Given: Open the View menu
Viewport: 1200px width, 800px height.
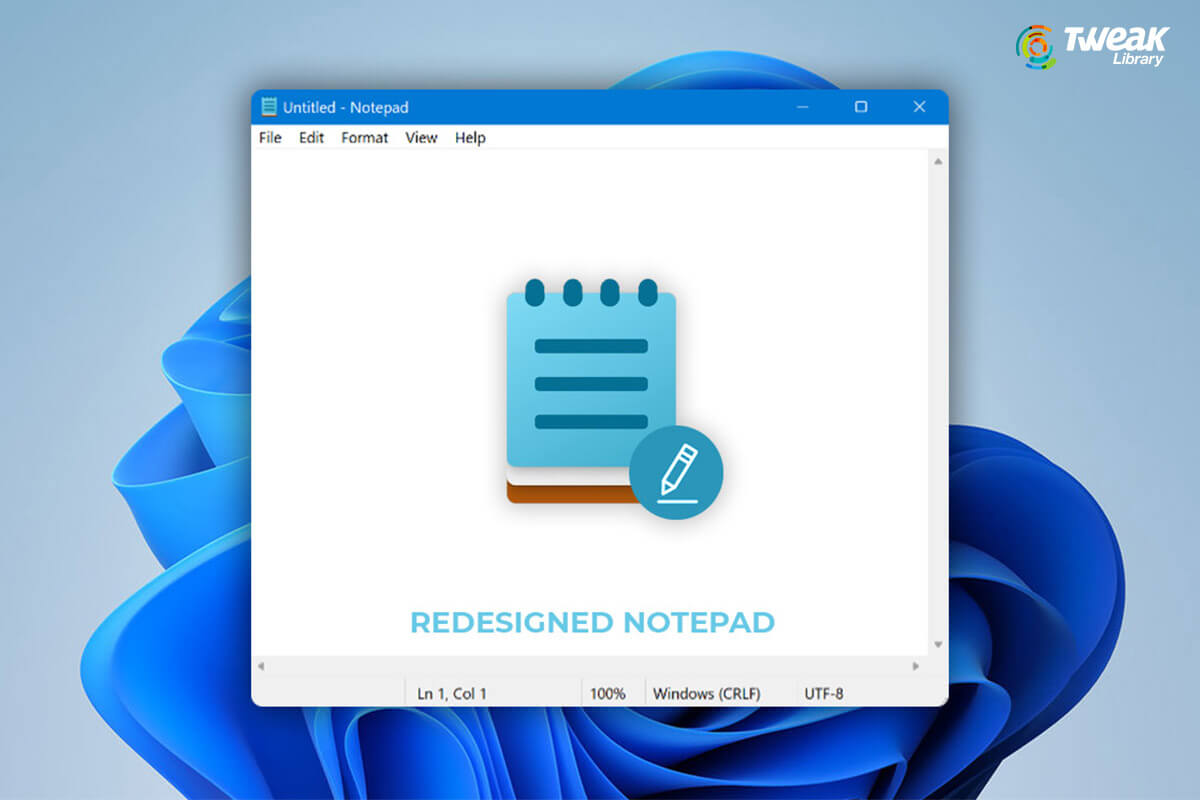Looking at the screenshot, I should pos(421,138).
